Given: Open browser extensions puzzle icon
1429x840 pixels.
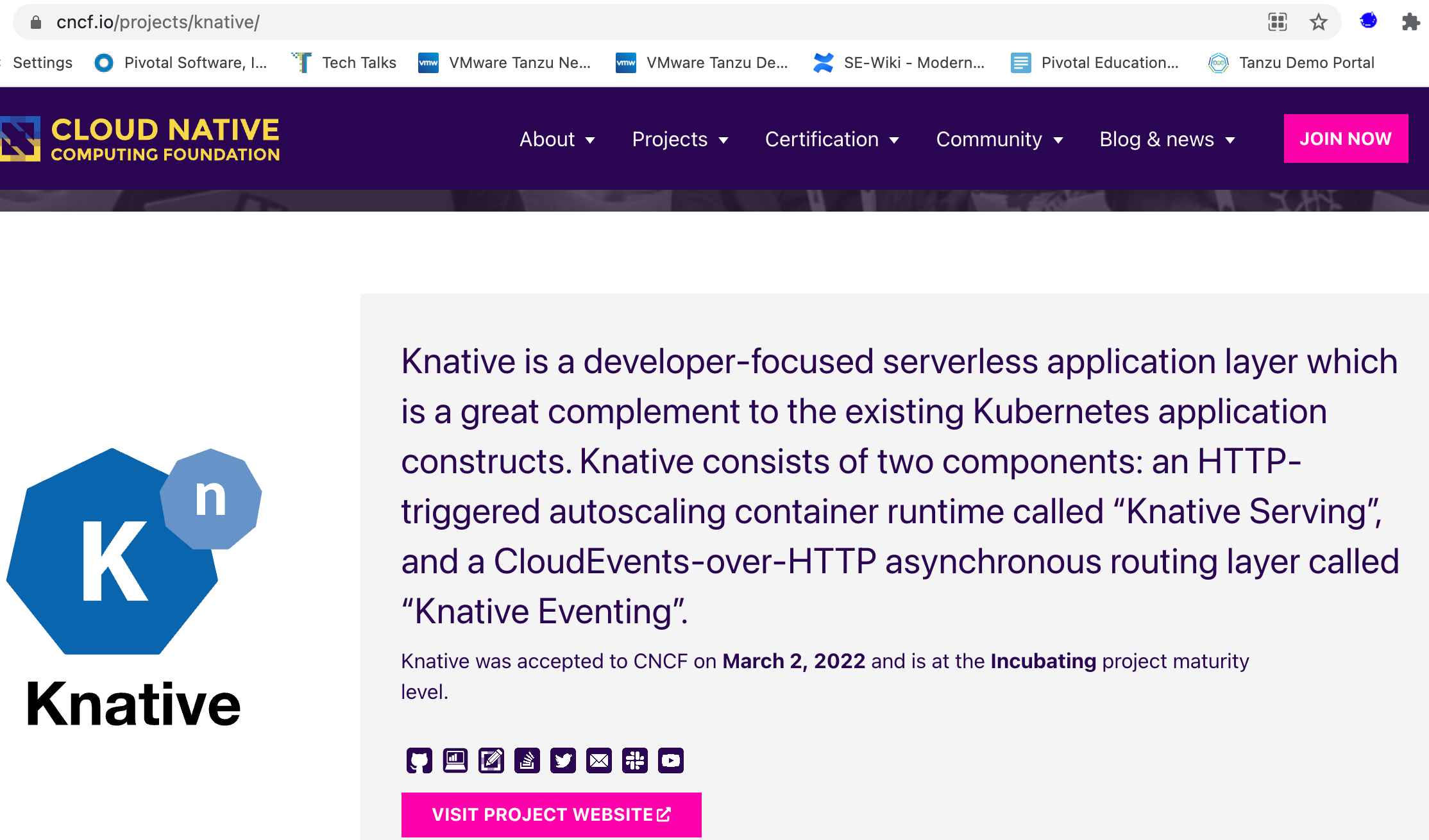Looking at the screenshot, I should pyautogui.click(x=1410, y=22).
